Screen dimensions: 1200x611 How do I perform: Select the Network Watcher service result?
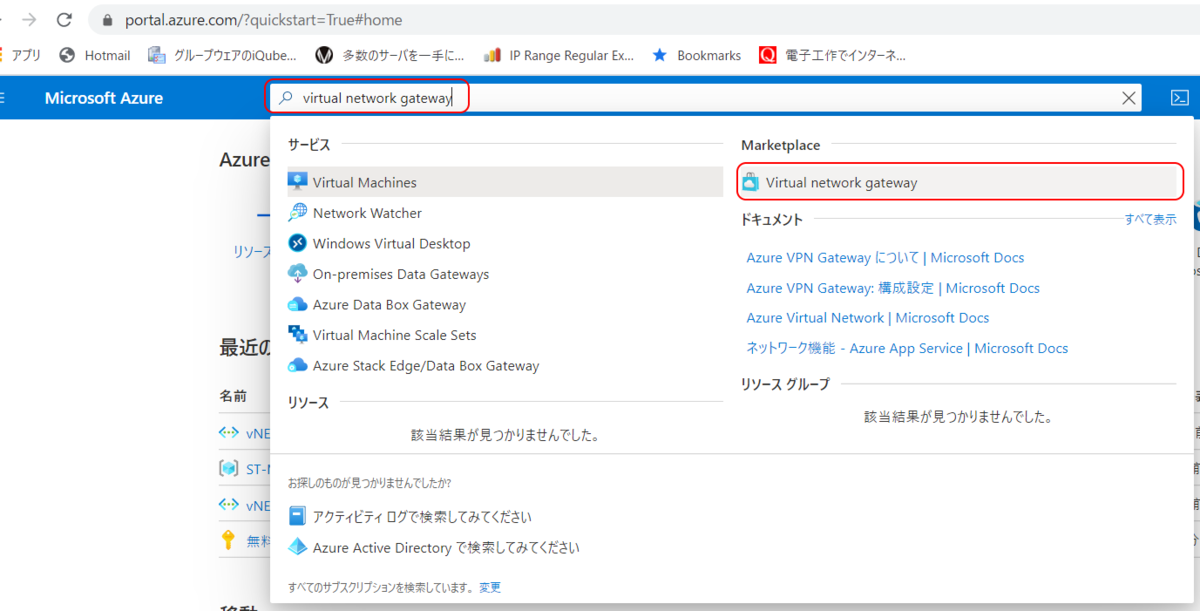505,212
